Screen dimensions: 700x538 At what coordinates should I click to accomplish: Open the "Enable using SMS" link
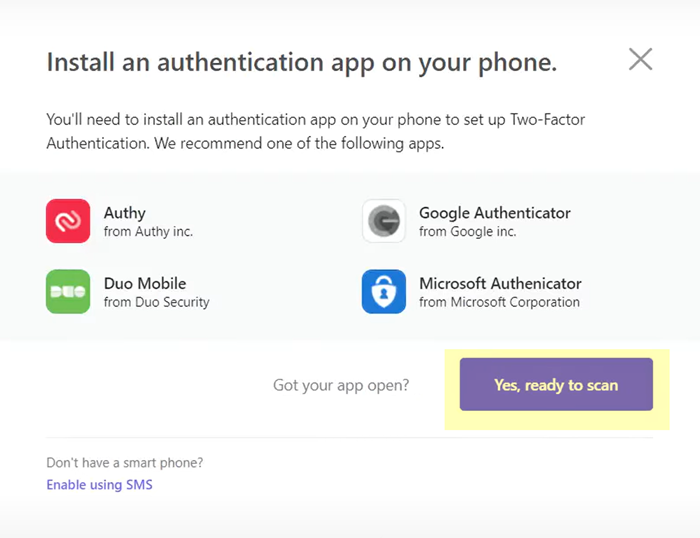point(99,485)
